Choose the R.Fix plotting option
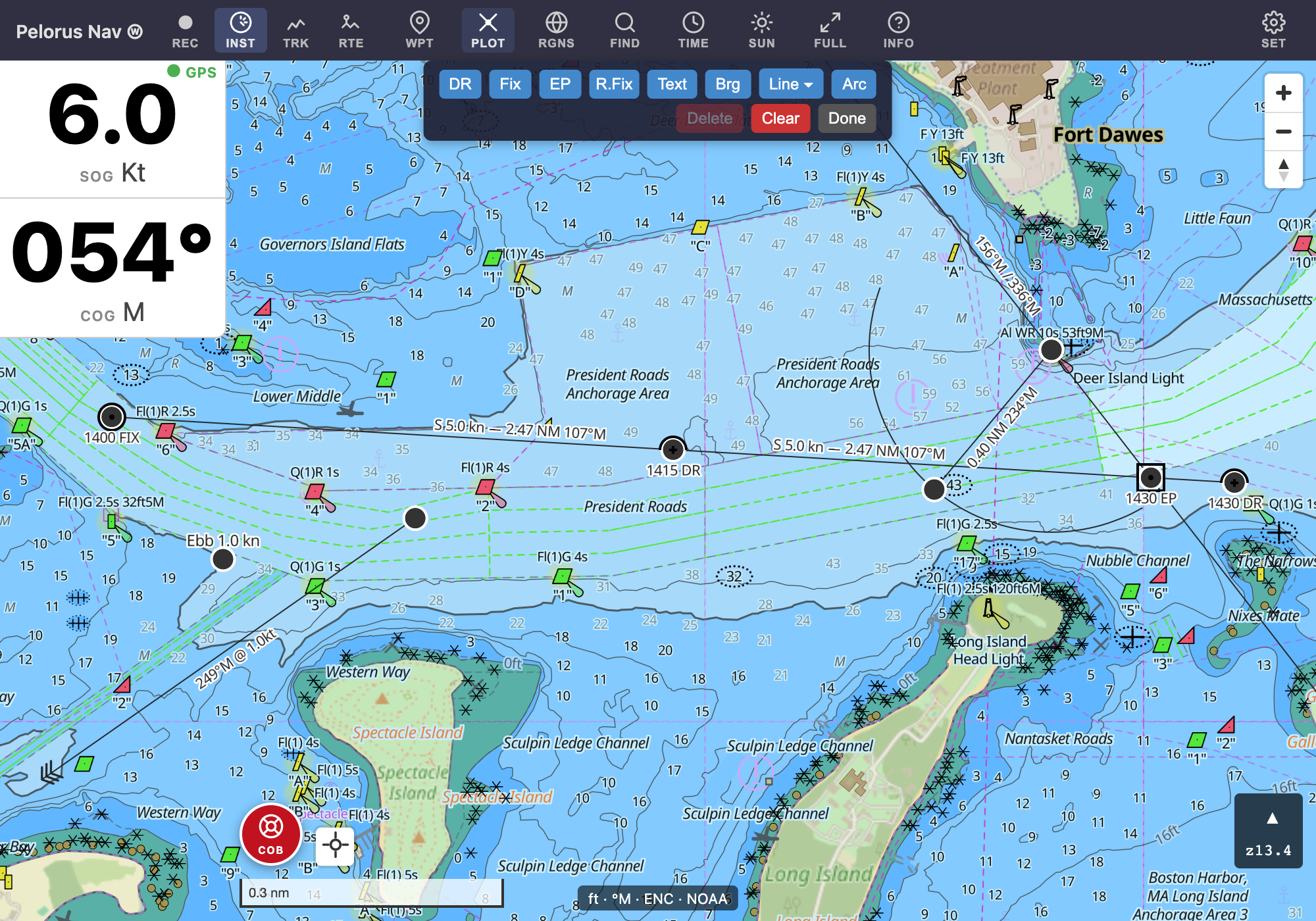The height and width of the screenshot is (921, 1316). coord(614,84)
